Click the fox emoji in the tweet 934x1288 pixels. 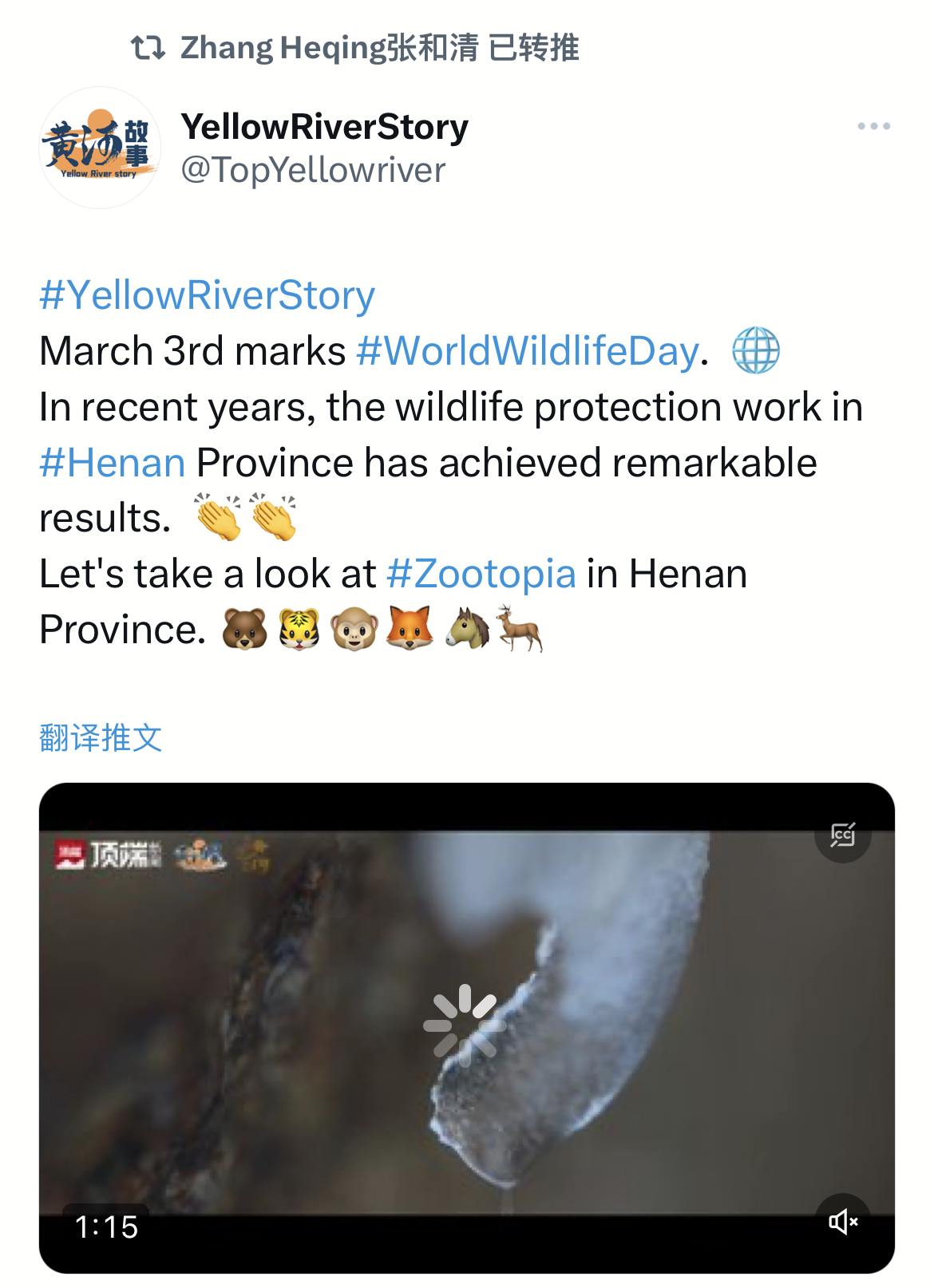coord(410,629)
